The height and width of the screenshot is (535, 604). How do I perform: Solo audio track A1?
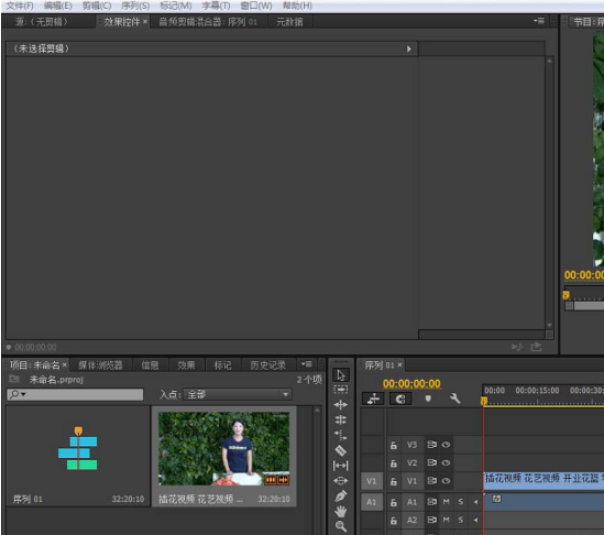pyautogui.click(x=460, y=501)
